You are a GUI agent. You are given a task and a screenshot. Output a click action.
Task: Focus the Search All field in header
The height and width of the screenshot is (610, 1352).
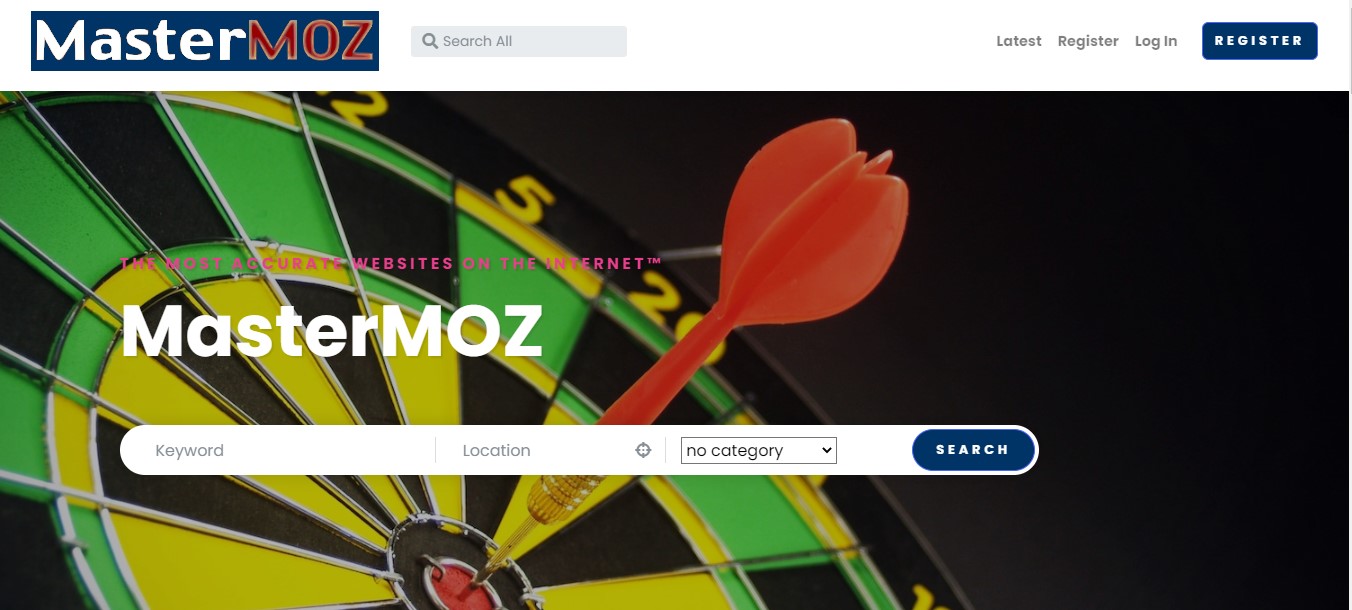[519, 41]
